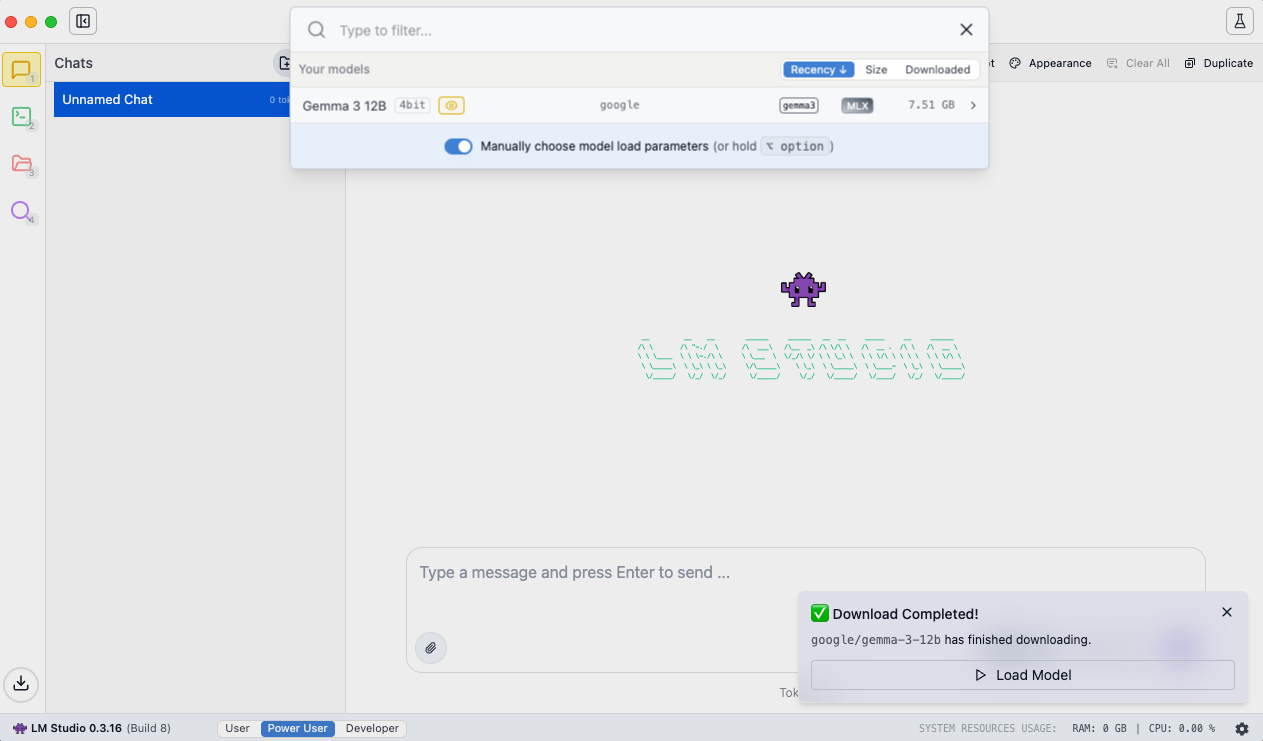
Task: Expand the Gemma 3 12B row chevron
Action: (x=973, y=105)
